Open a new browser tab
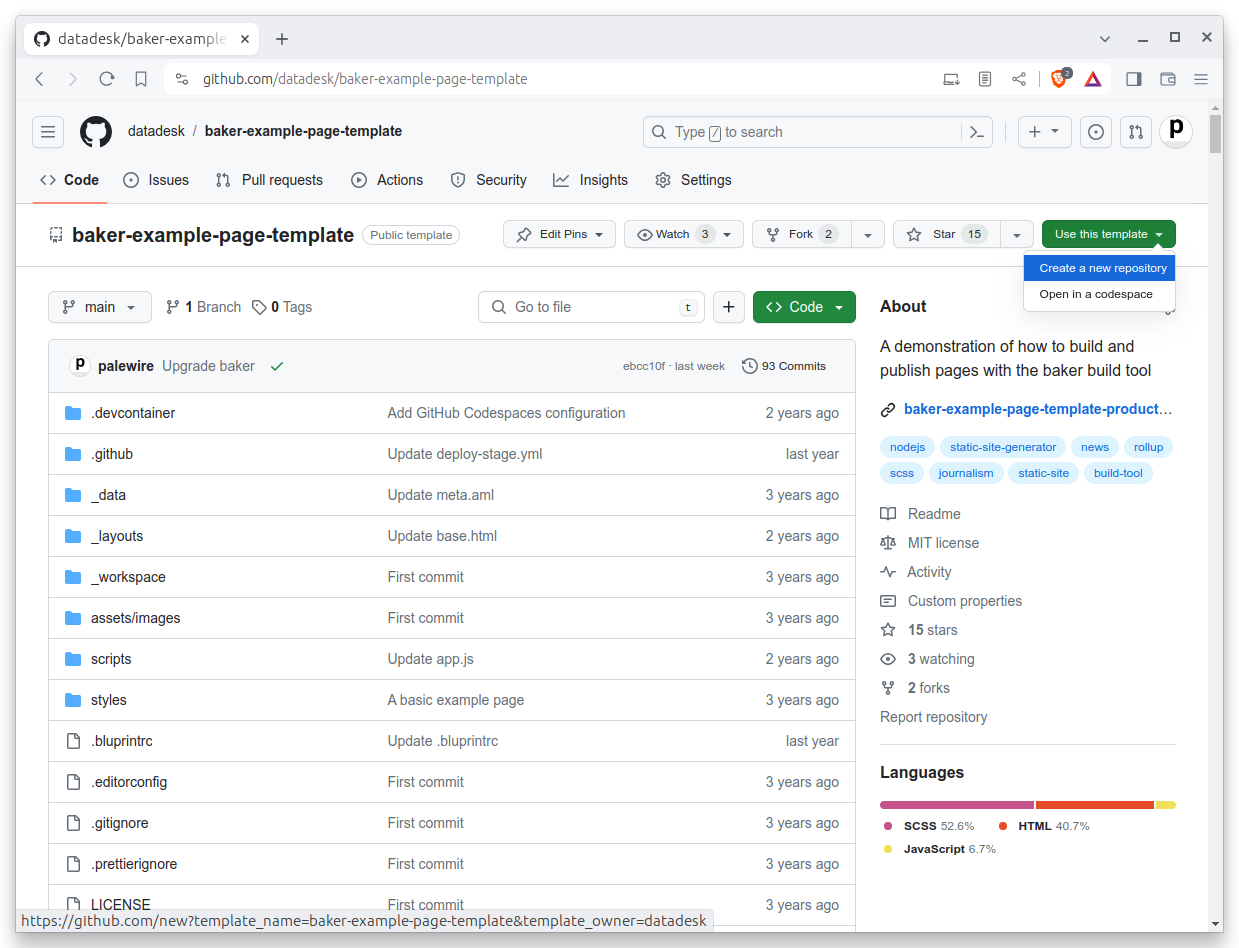1239x948 pixels. pyautogui.click(x=282, y=39)
